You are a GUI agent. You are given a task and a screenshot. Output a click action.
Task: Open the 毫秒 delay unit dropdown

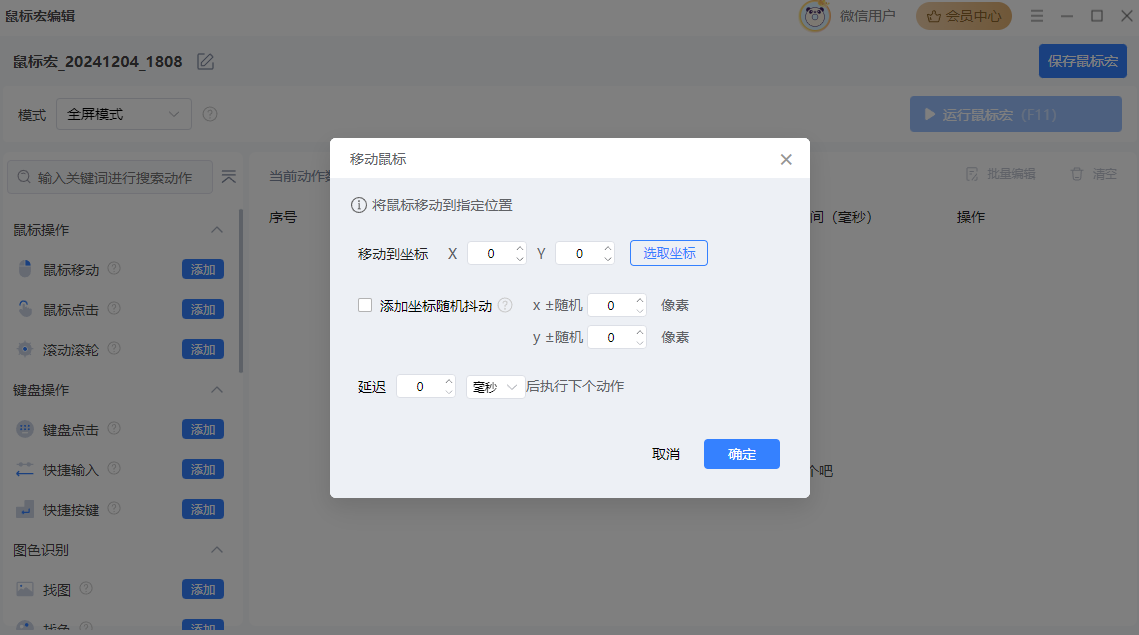coord(495,387)
